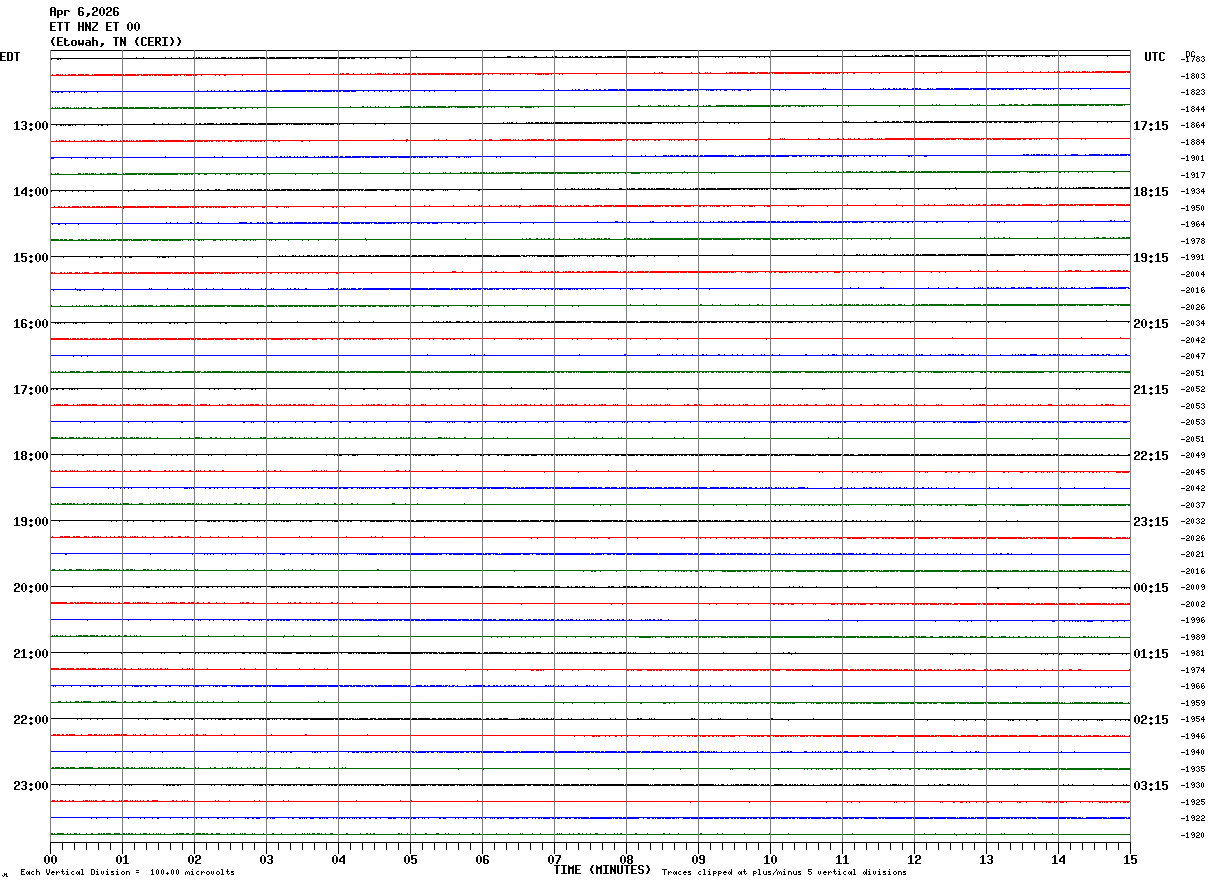1210x886 pixels.
Task: Click the Each Vertical Division = 100.00 microvolts note
Action: coord(127,873)
